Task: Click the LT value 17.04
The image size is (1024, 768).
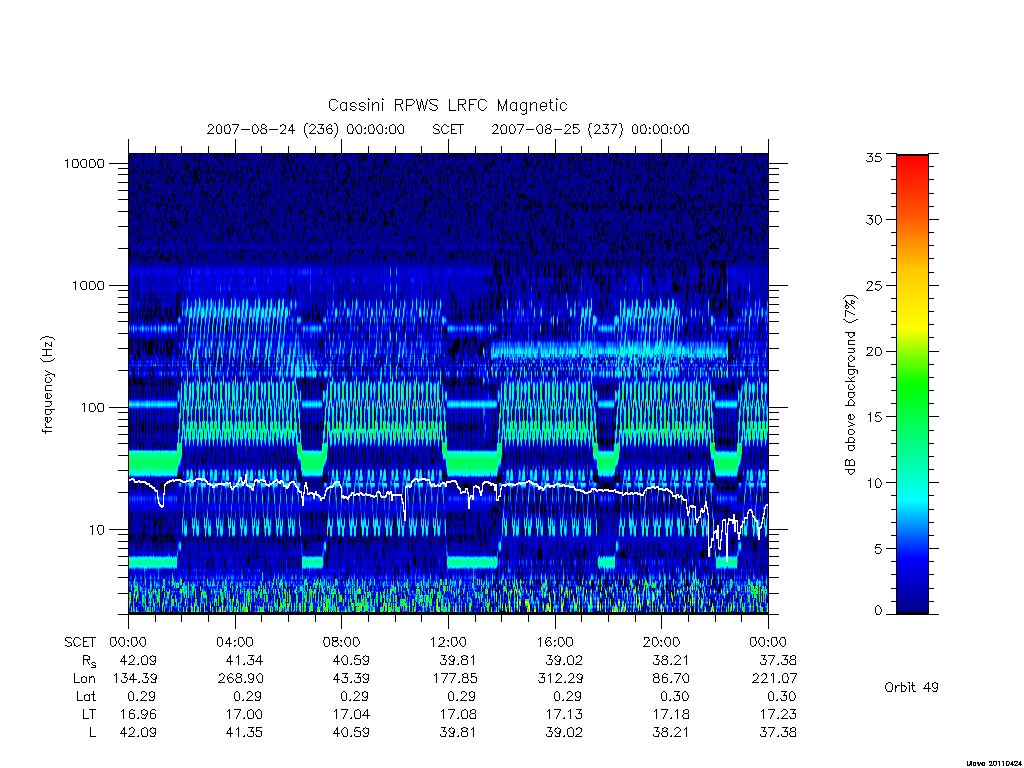Action: pos(351,714)
